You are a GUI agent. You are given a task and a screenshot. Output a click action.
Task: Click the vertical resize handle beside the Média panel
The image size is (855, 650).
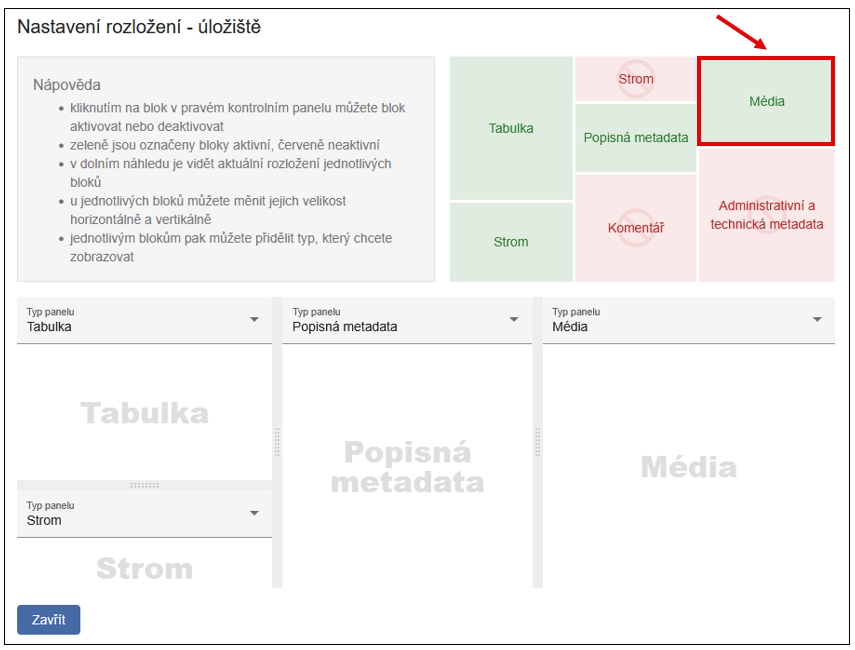pos(537,441)
